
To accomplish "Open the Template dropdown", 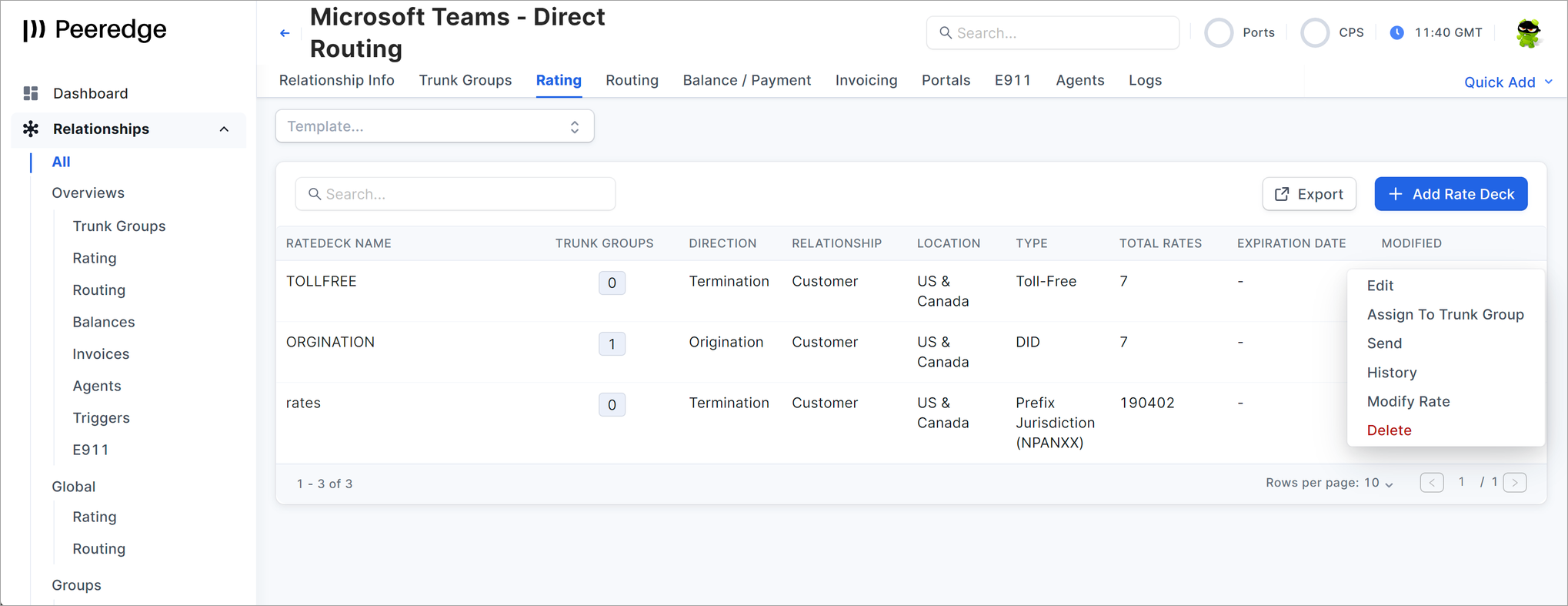I will 435,126.
